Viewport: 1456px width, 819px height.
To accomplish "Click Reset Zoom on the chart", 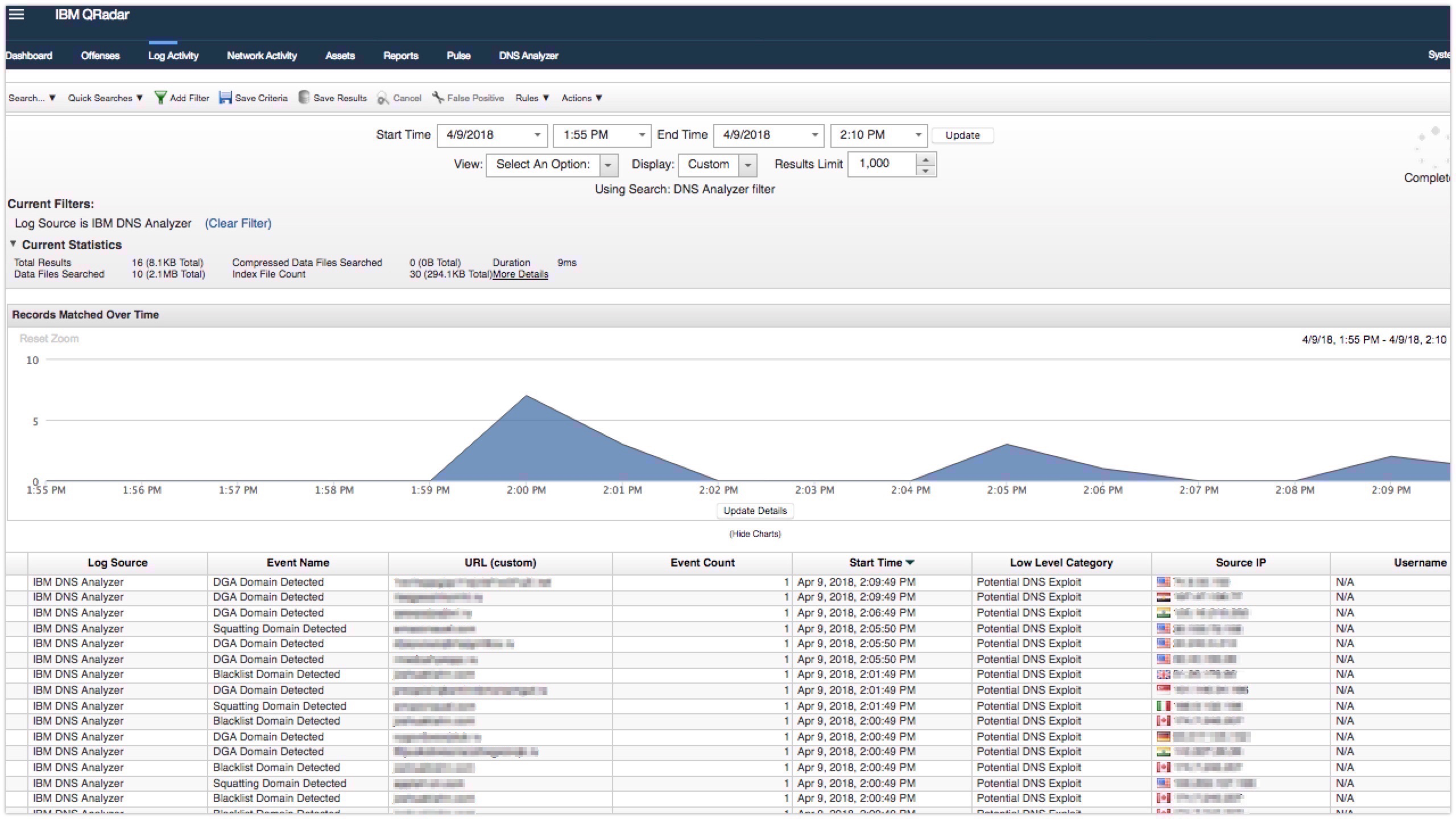I will point(49,338).
